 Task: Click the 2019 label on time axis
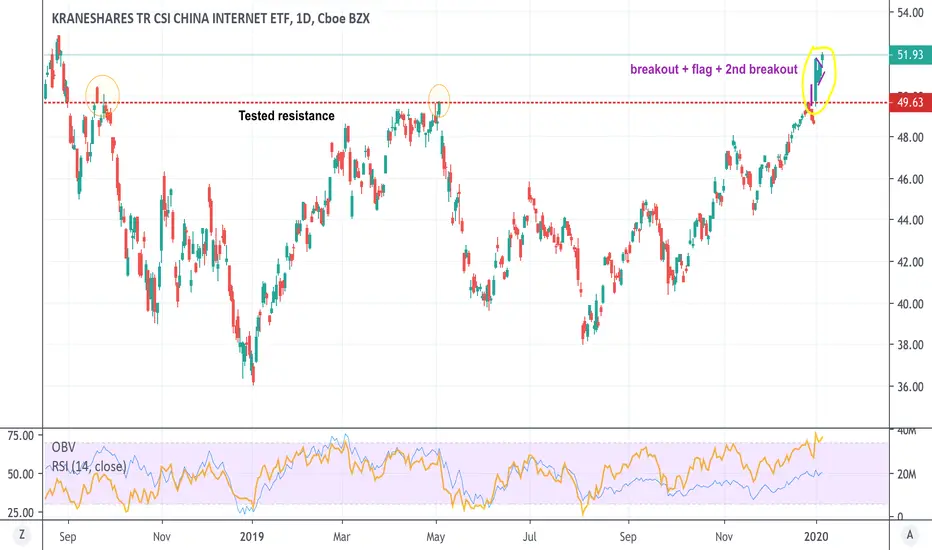251,537
